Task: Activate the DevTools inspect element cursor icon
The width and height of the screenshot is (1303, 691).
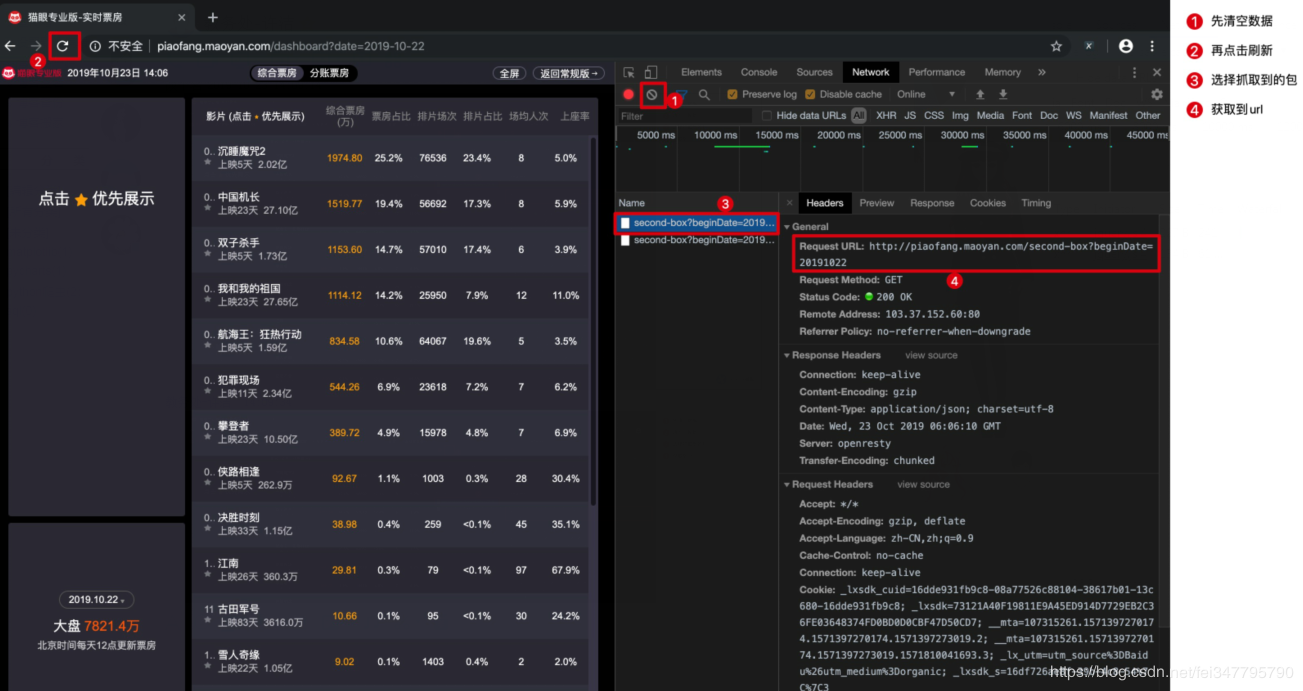Action: [629, 72]
